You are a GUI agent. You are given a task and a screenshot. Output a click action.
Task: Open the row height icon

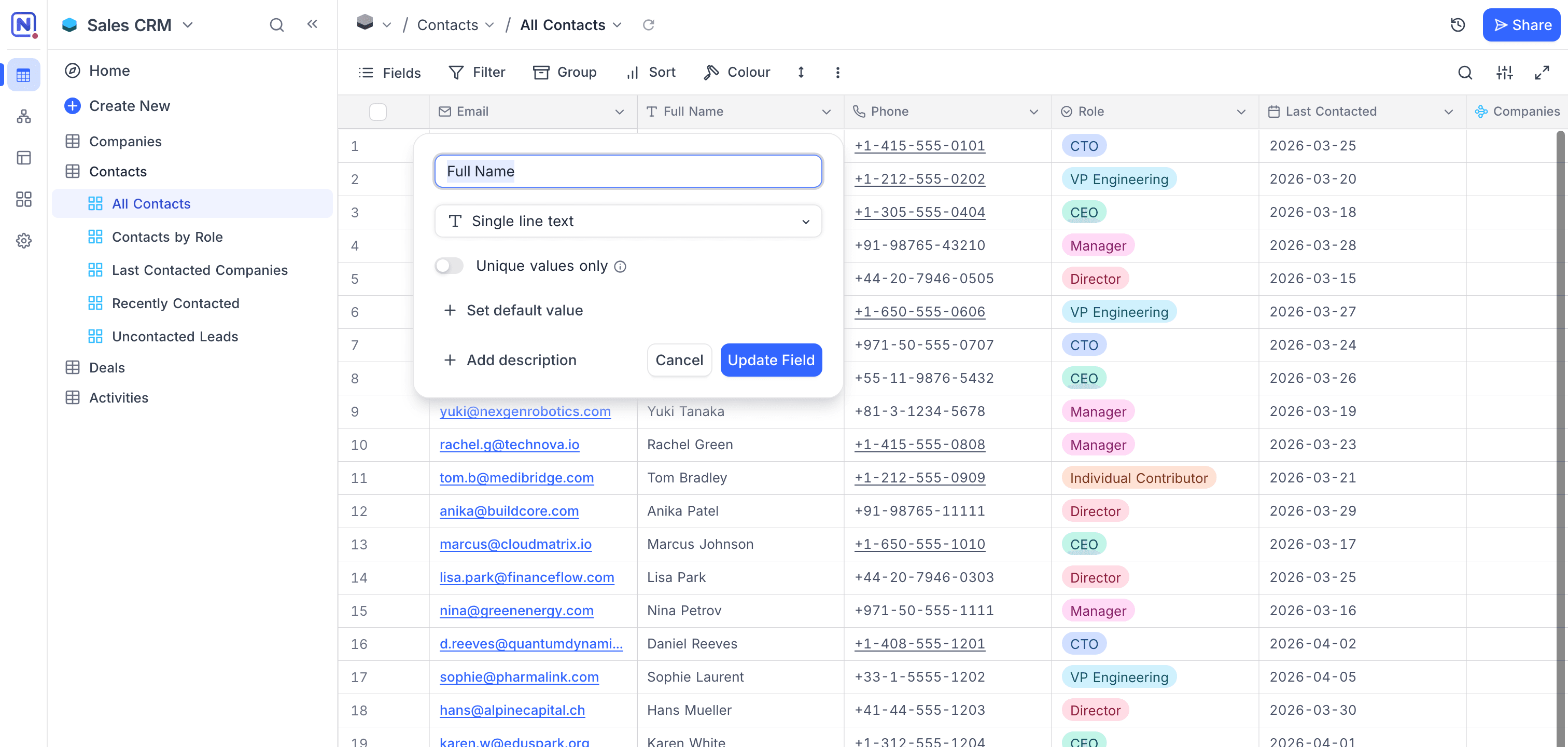pos(801,73)
